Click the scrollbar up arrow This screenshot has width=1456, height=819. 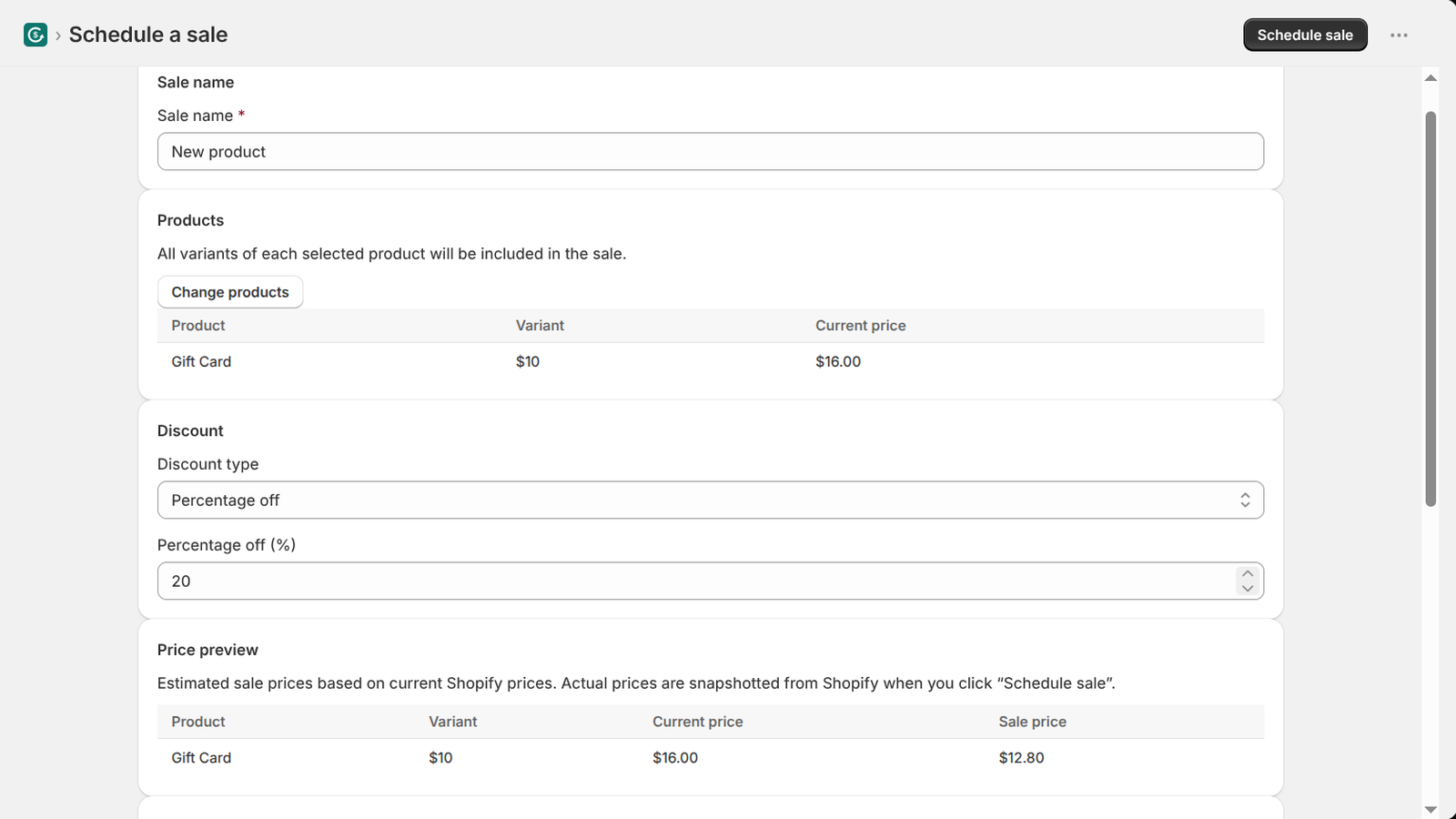tap(1431, 78)
